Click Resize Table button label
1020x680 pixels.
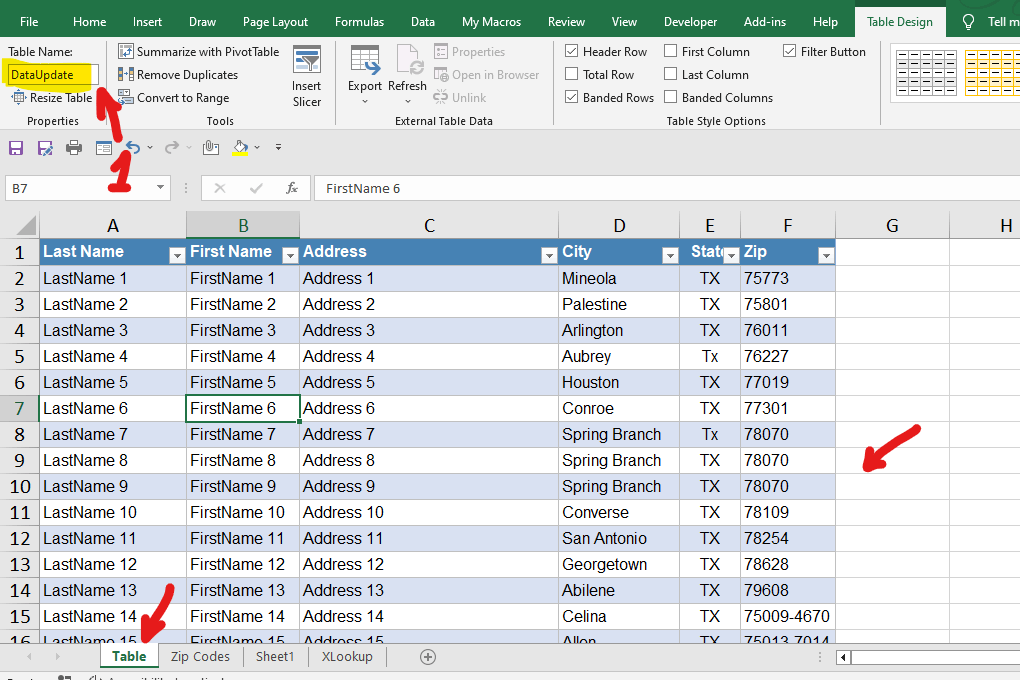click(x=61, y=98)
